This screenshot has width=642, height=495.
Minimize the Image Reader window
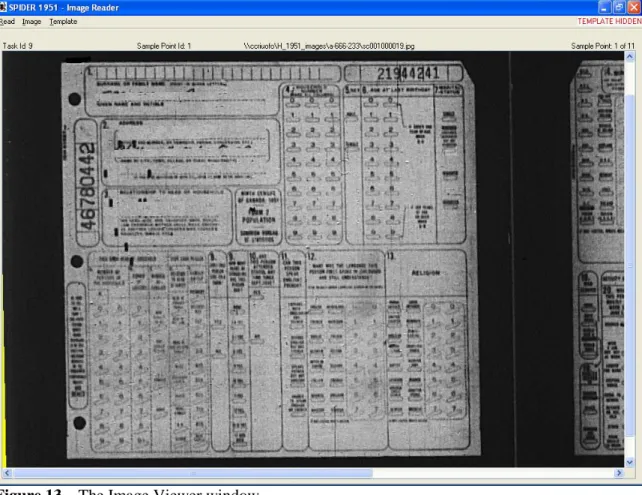[x=604, y=7]
